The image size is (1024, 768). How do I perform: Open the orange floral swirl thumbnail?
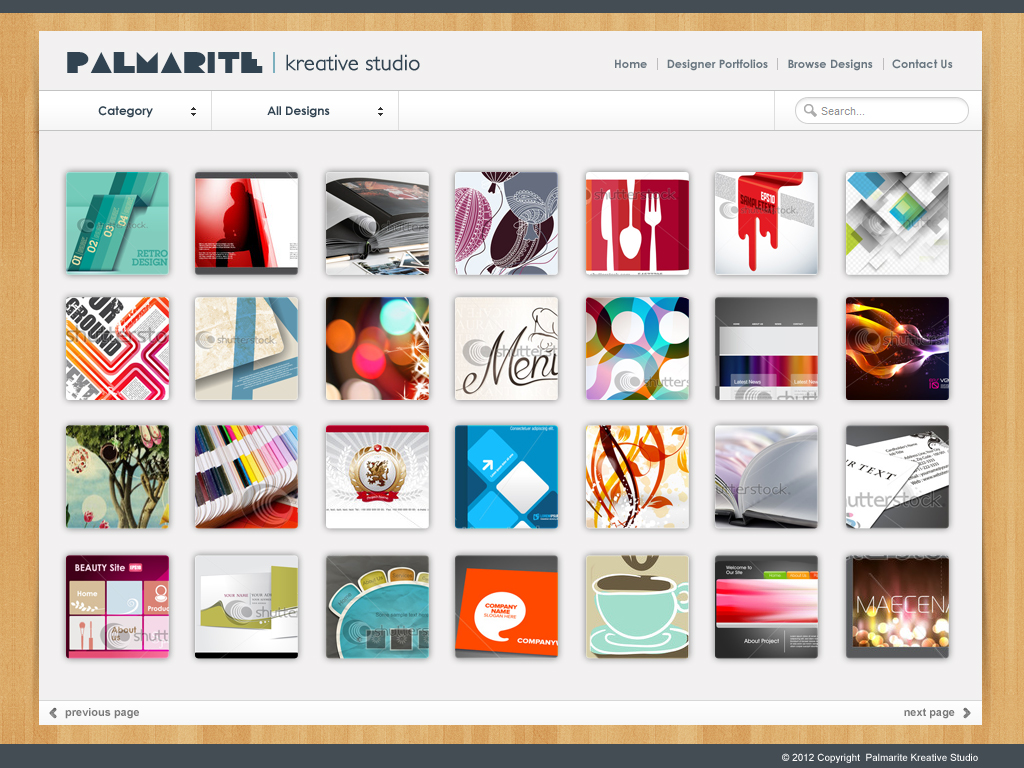coord(637,477)
